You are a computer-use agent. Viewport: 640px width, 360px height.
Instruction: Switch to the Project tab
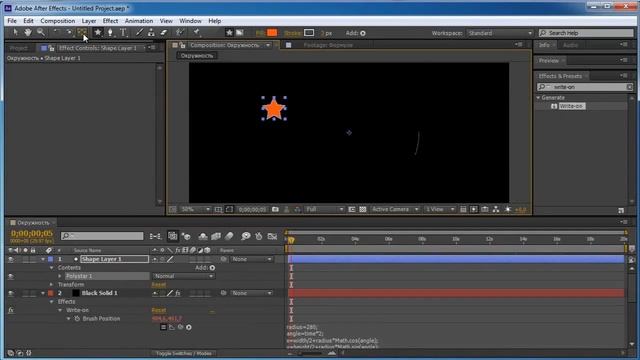pyautogui.click(x=19, y=48)
